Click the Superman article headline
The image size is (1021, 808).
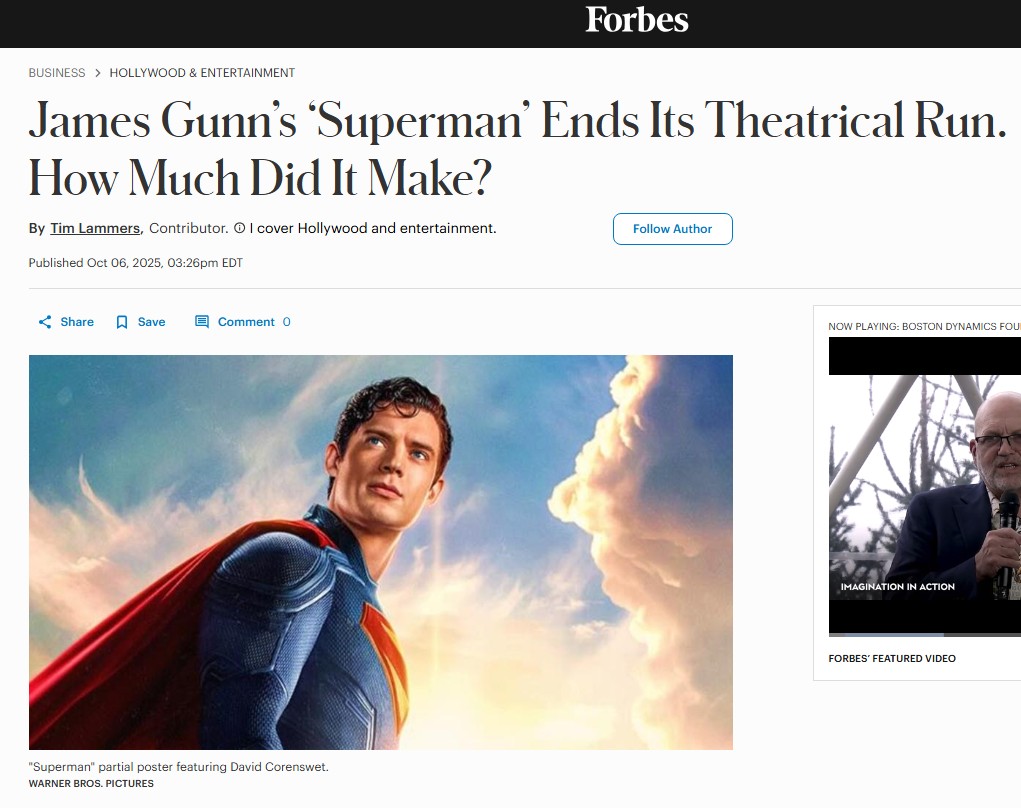point(518,148)
